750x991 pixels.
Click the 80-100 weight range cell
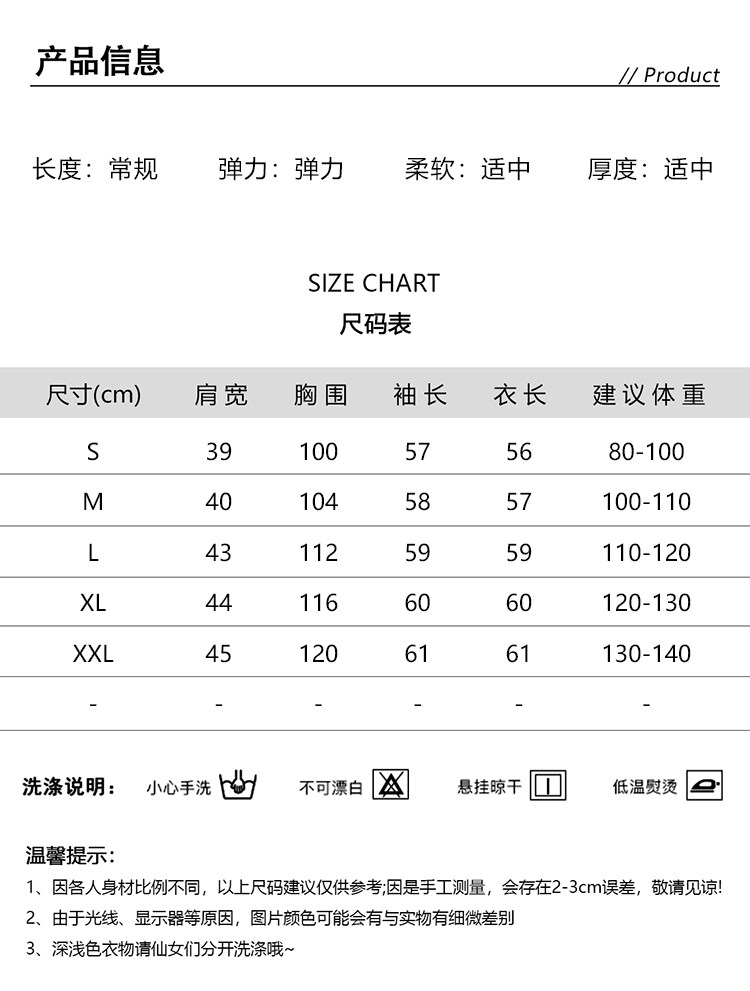click(646, 452)
